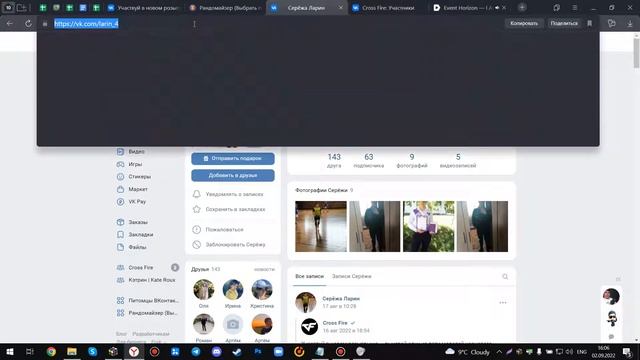Image resolution: width=640 pixels, height=360 pixels.
Task: Open Photoshop from the taskbar
Action: pyautogui.click(x=258, y=351)
